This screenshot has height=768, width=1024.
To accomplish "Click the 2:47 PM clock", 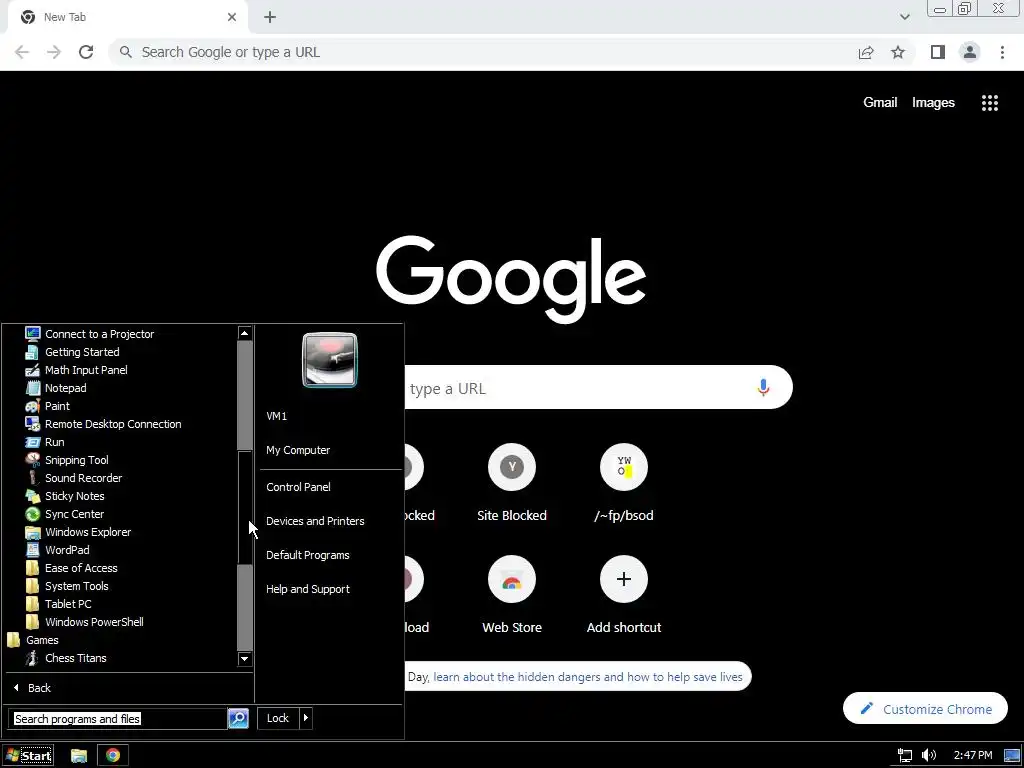I will pos(972,756).
